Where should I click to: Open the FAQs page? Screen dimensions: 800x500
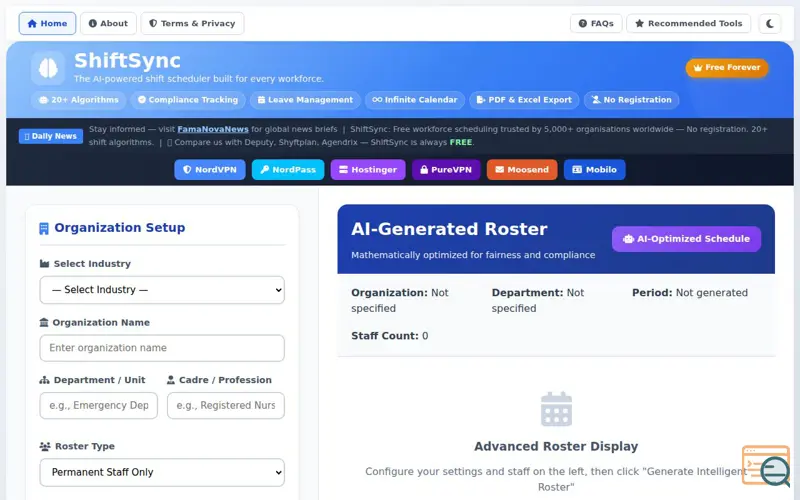click(x=596, y=23)
